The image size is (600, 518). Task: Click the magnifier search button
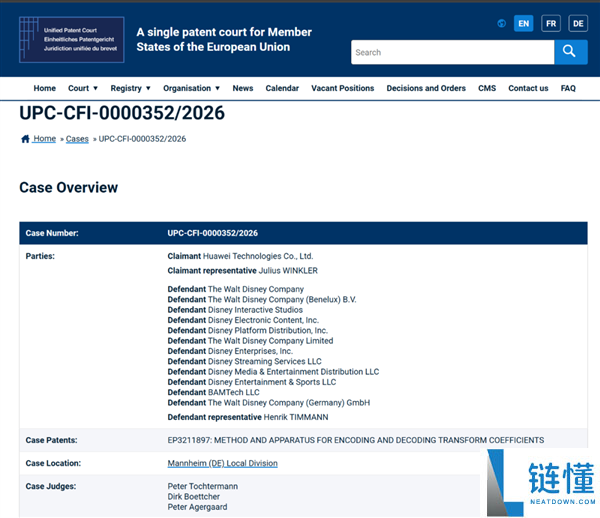[x=571, y=52]
